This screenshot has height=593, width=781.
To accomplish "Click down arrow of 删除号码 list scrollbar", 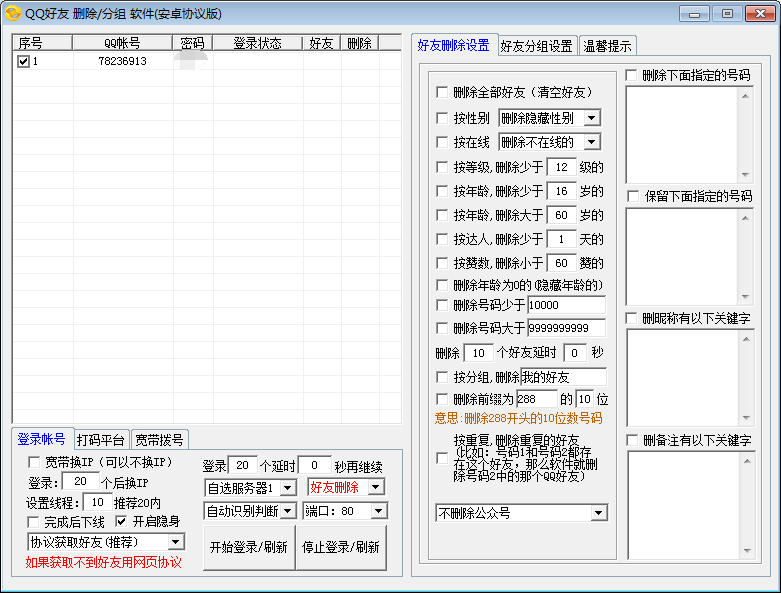I will pos(746,175).
